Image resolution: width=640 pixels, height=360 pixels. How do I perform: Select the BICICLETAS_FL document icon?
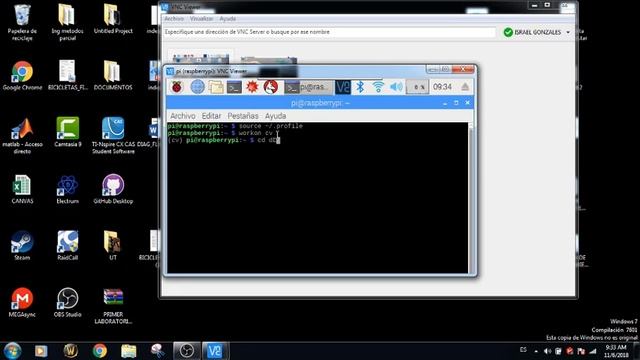[x=67, y=75]
